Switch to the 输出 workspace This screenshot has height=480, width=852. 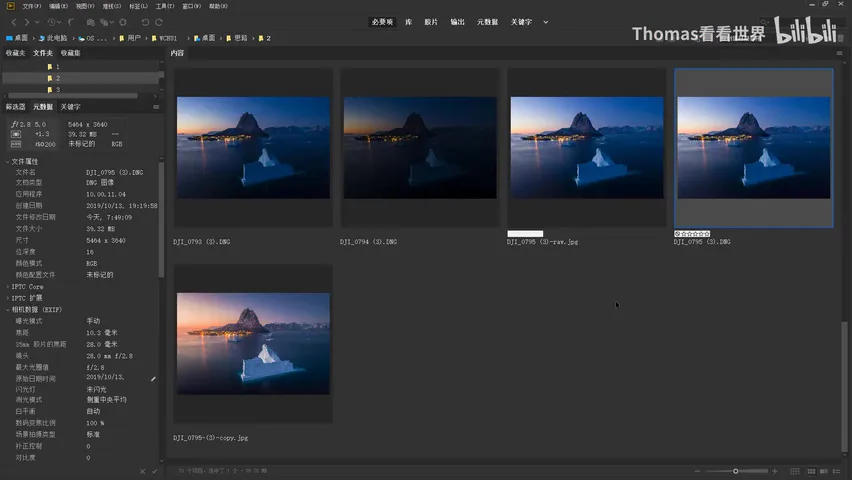click(x=458, y=22)
